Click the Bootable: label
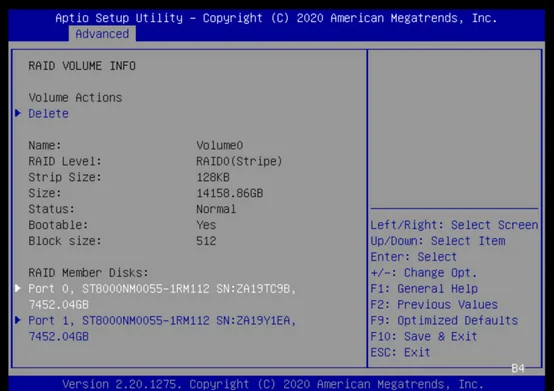 click(x=58, y=225)
